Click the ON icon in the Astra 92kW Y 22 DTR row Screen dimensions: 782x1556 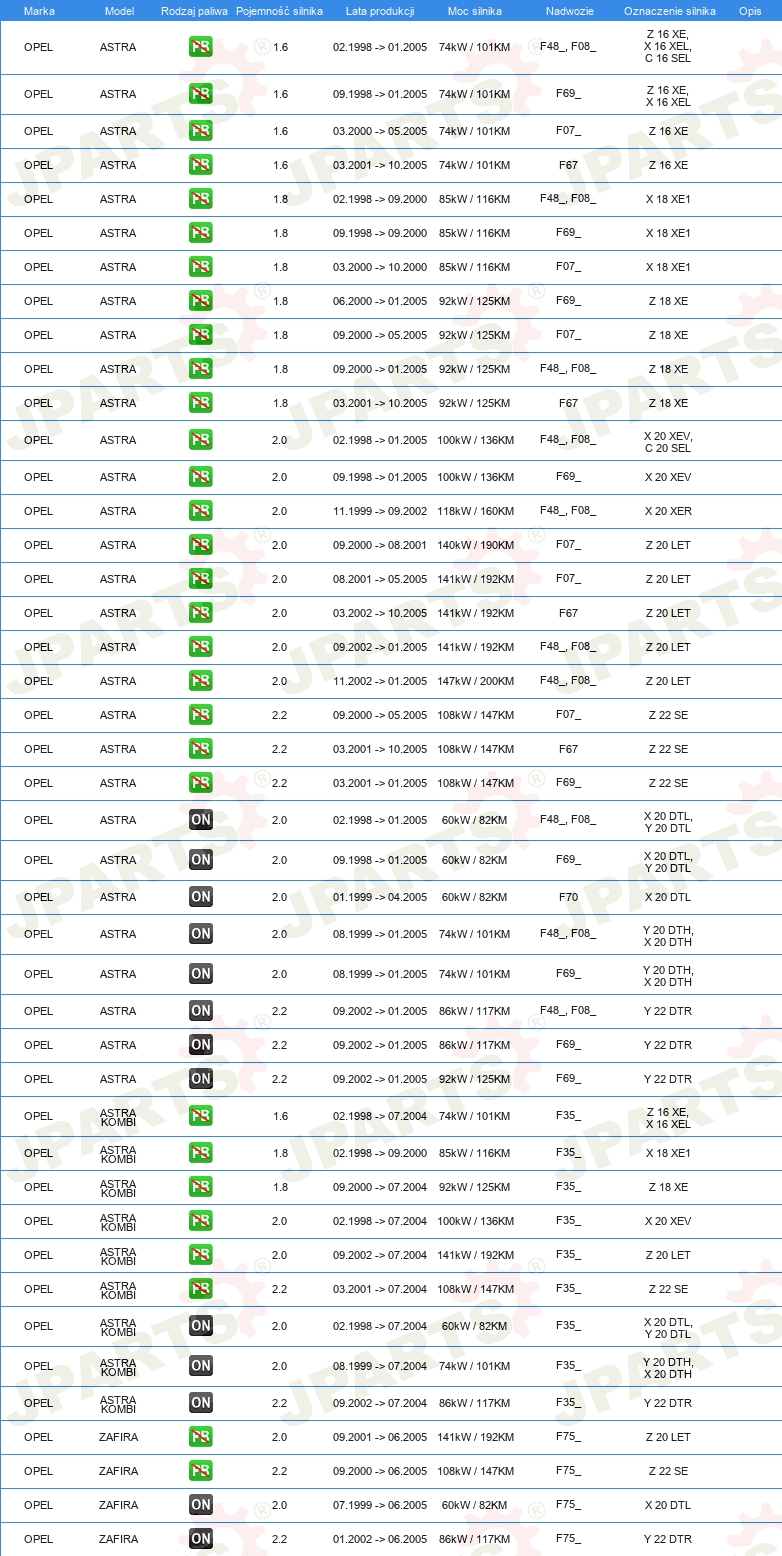[201, 1079]
